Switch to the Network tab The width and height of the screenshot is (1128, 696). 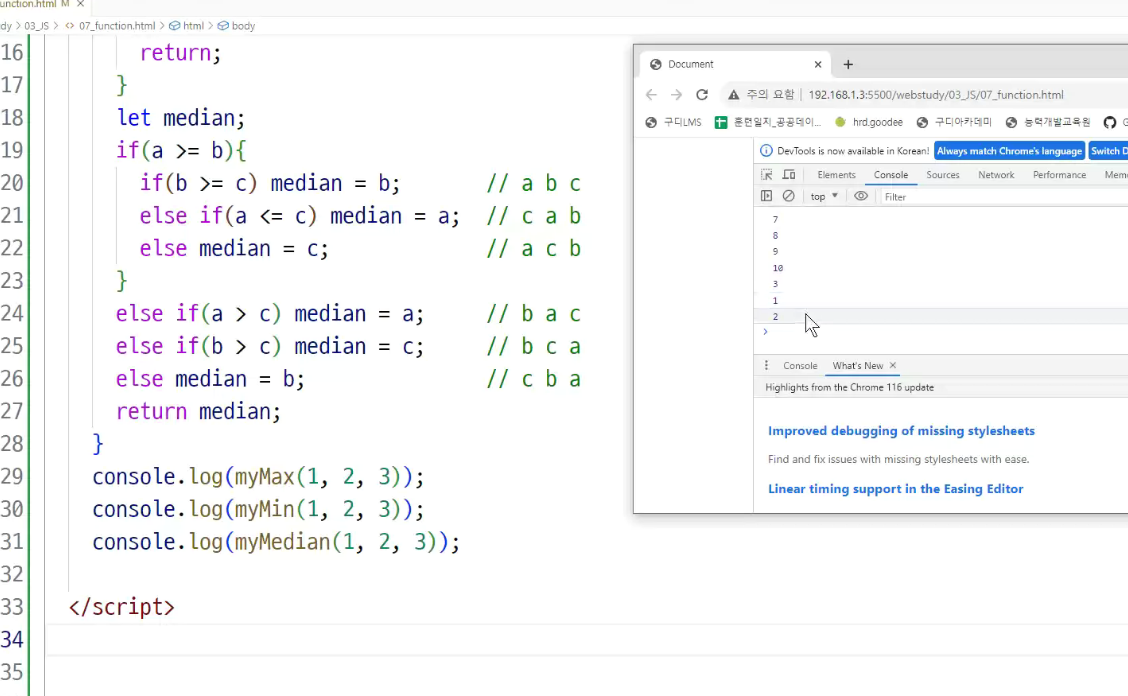pos(996,175)
